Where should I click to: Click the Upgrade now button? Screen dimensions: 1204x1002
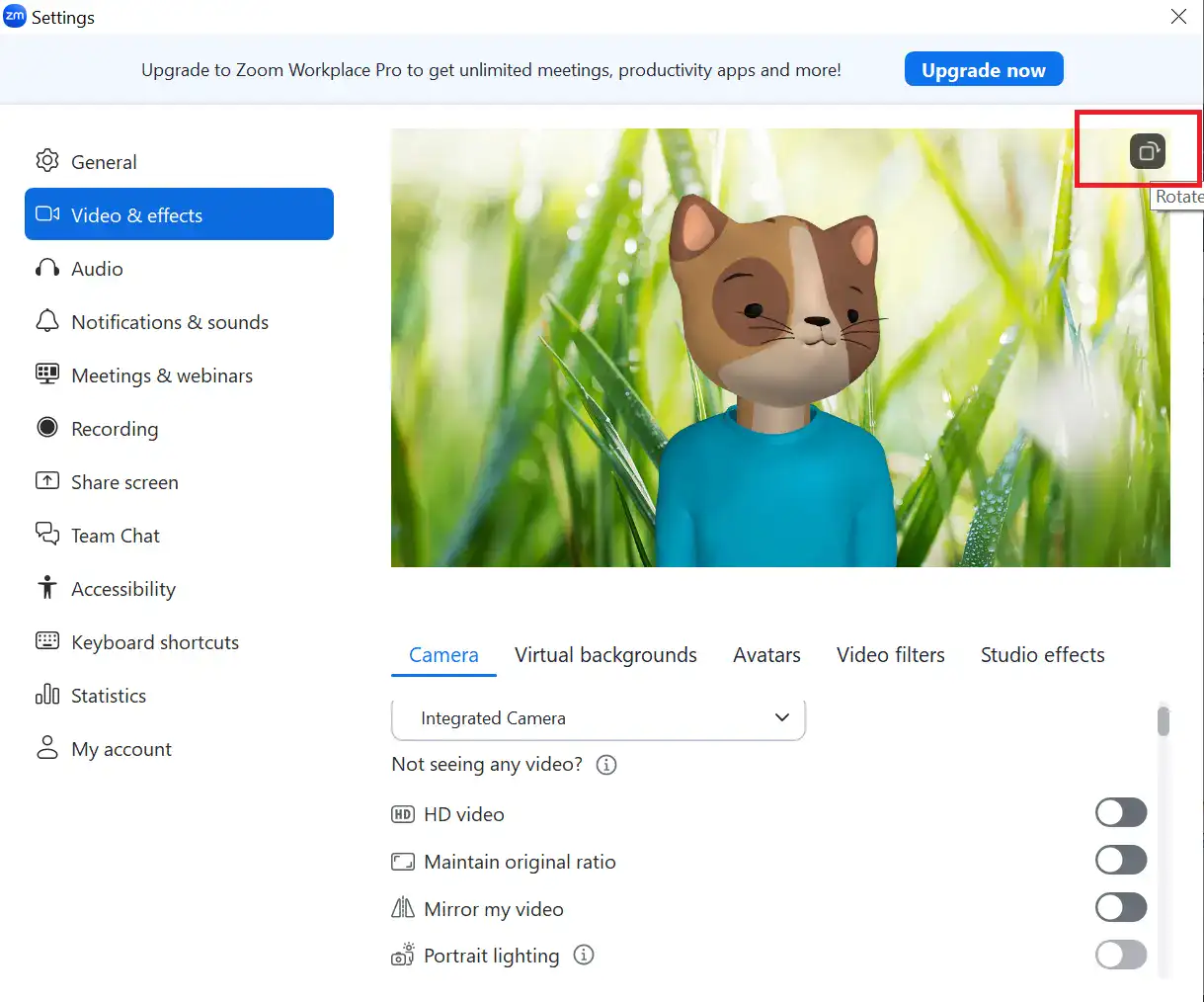[x=984, y=69]
